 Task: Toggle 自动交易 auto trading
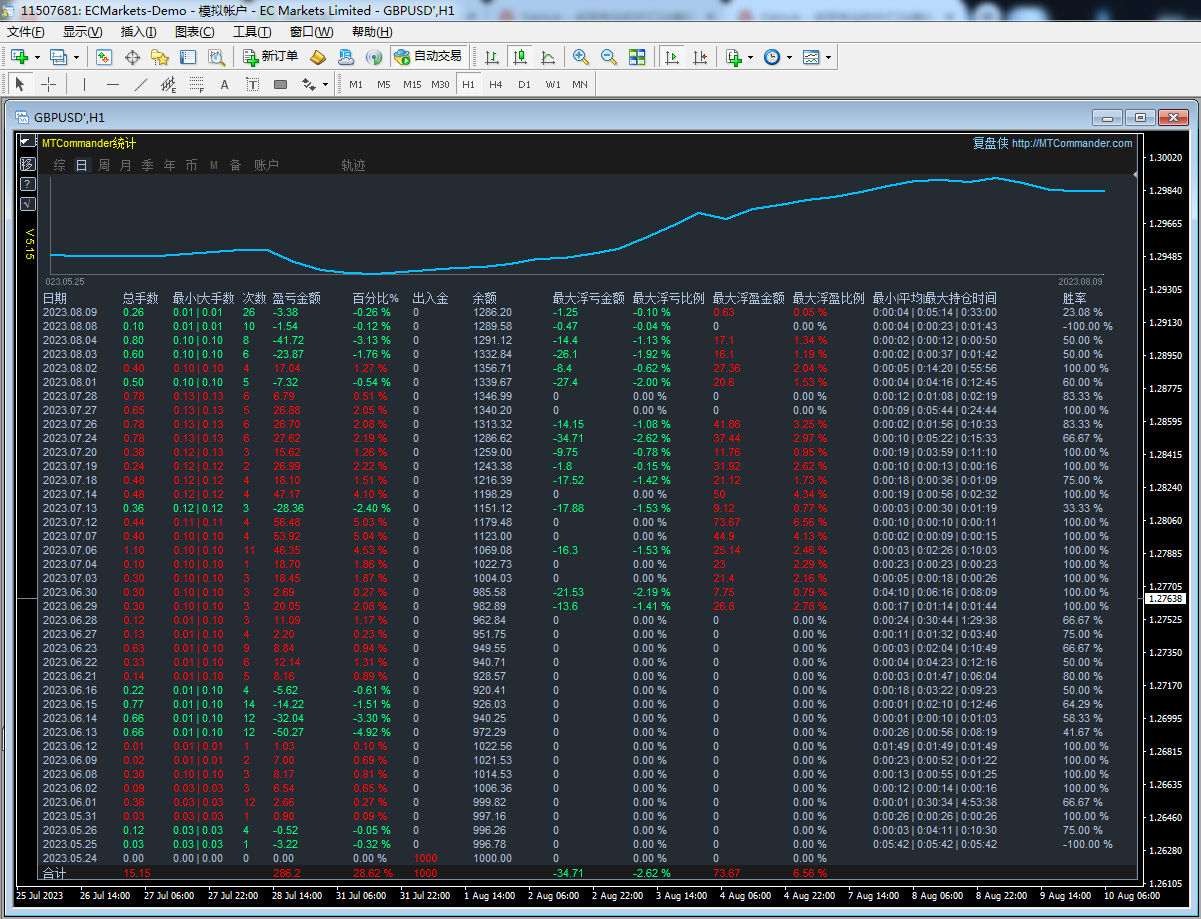(428, 57)
